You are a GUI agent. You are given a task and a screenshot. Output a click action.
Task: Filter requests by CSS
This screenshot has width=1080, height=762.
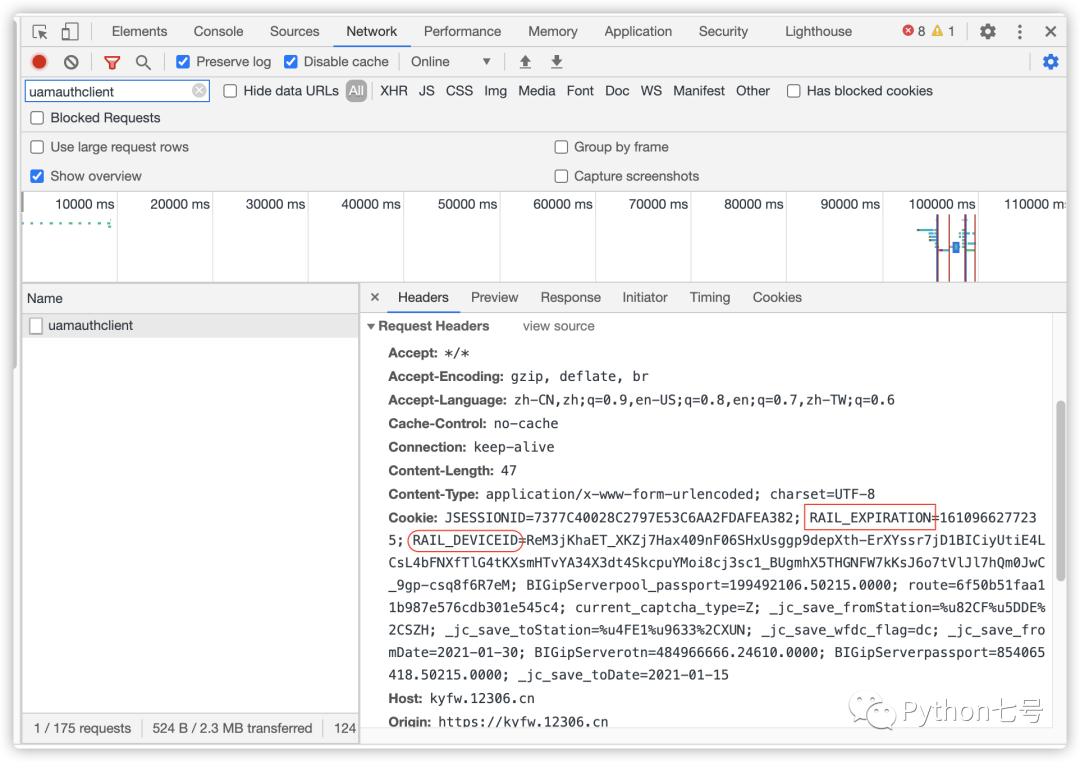point(459,91)
